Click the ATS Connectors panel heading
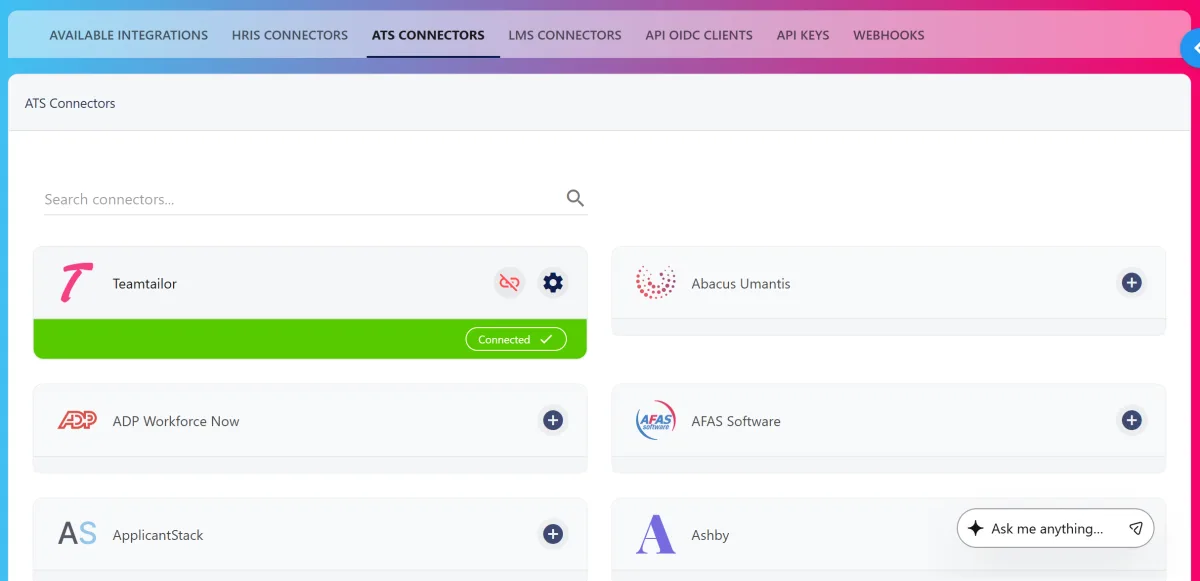The height and width of the screenshot is (581, 1200). (x=70, y=103)
